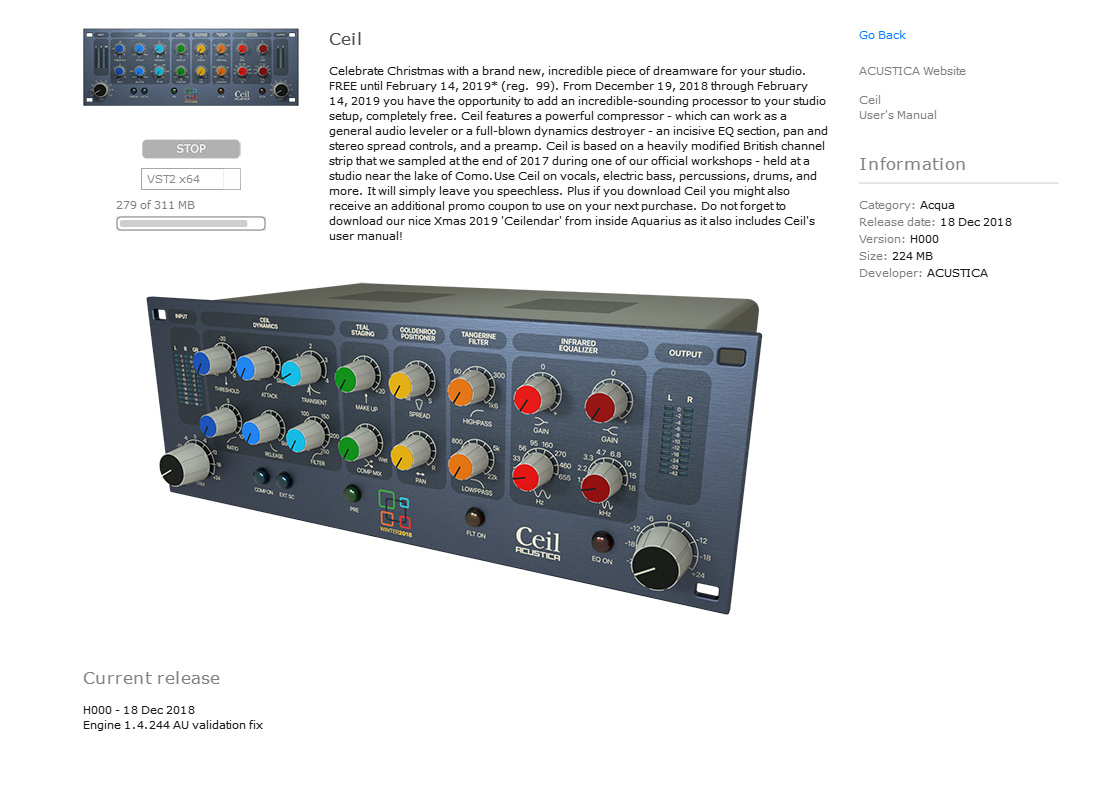Click the large Ceil 3D product image
The width and height of the screenshot is (1100, 798).
point(453,448)
